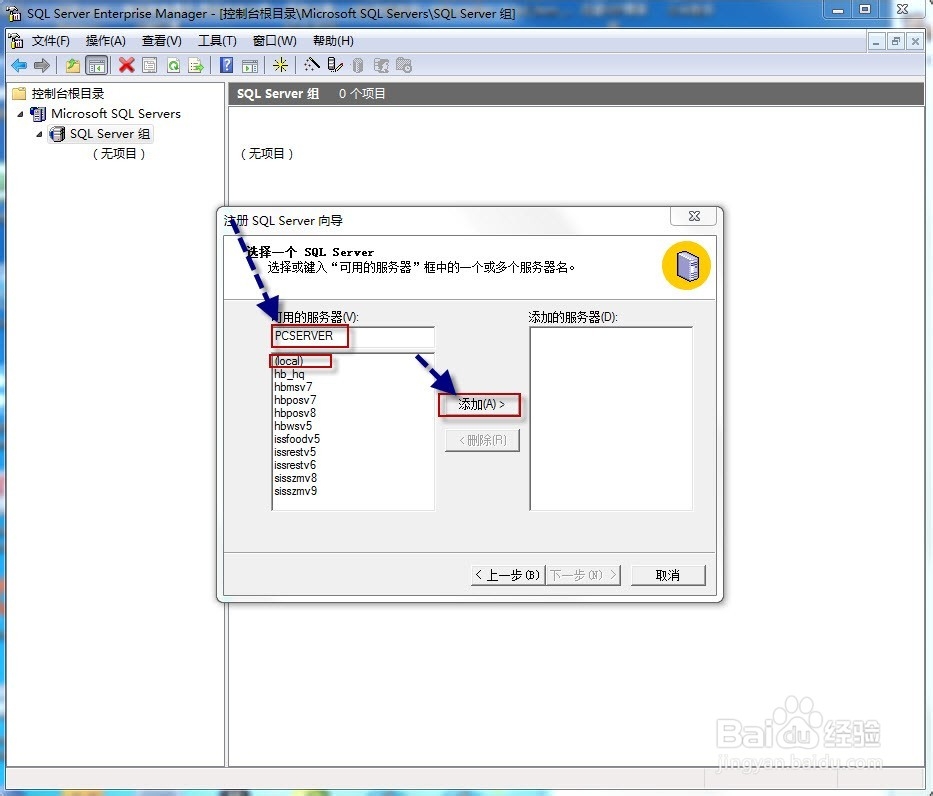Open Help with blue question mark icon
The height and width of the screenshot is (796, 933).
point(226,65)
